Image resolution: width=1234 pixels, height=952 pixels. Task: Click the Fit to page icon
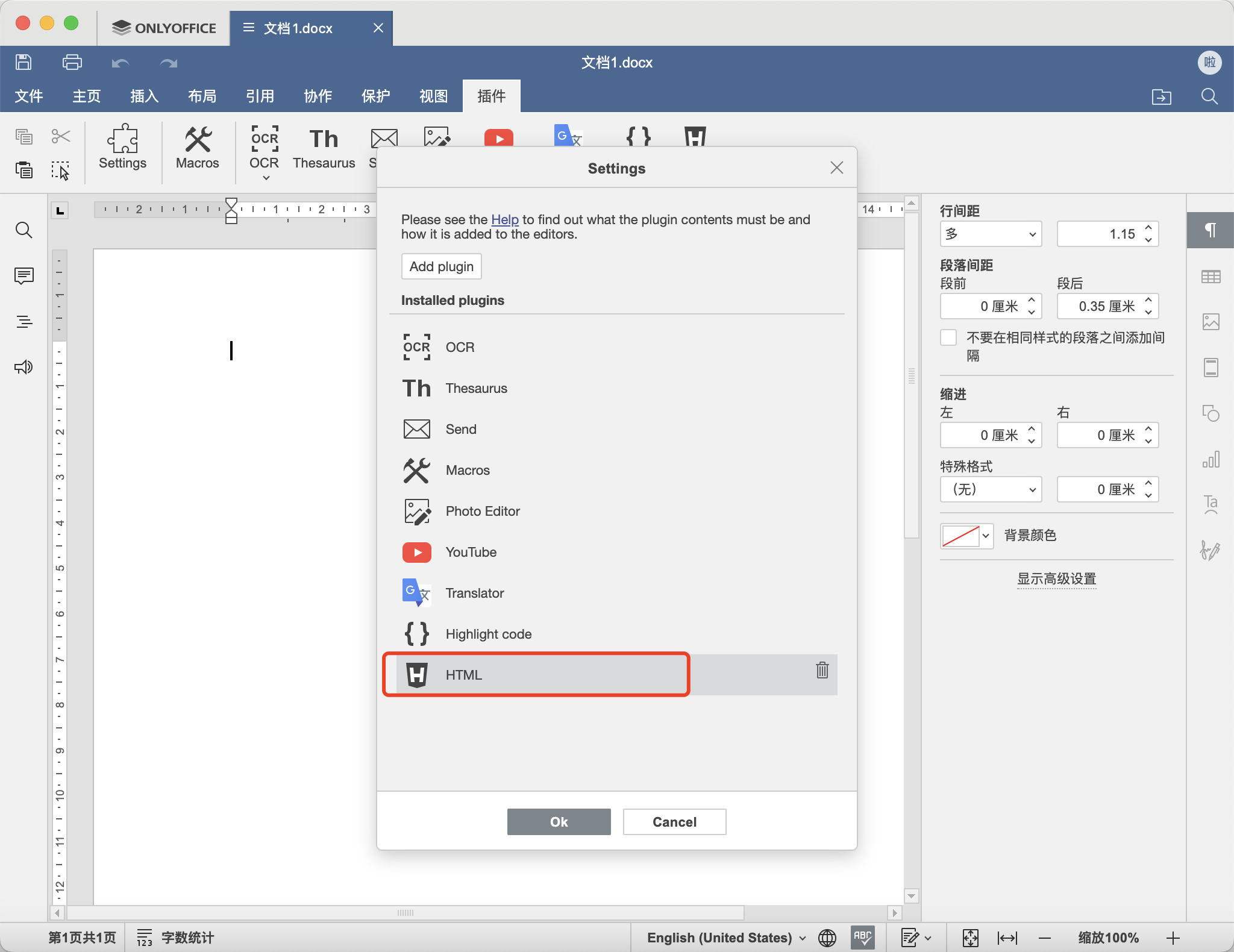coord(970,938)
